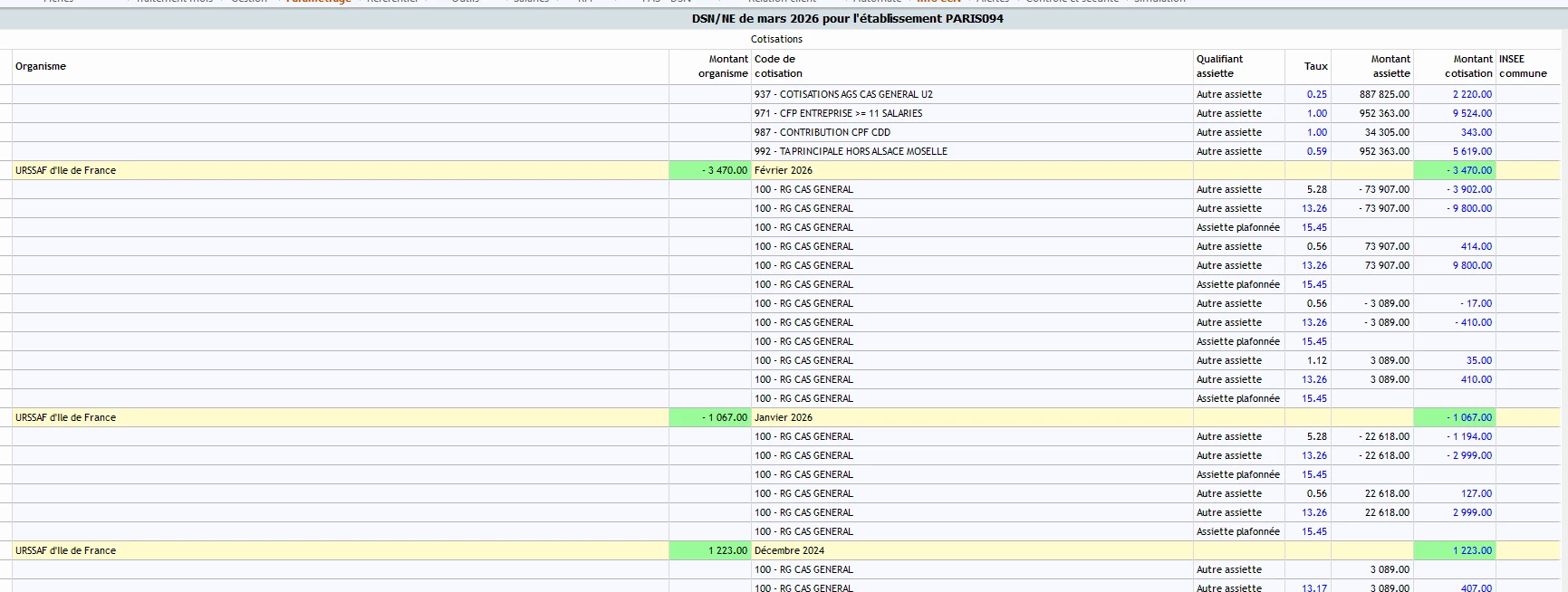This screenshot has height=592, width=1568.
Task: Click the blue 2 220.00 cotisation amount
Action: [x=1472, y=94]
